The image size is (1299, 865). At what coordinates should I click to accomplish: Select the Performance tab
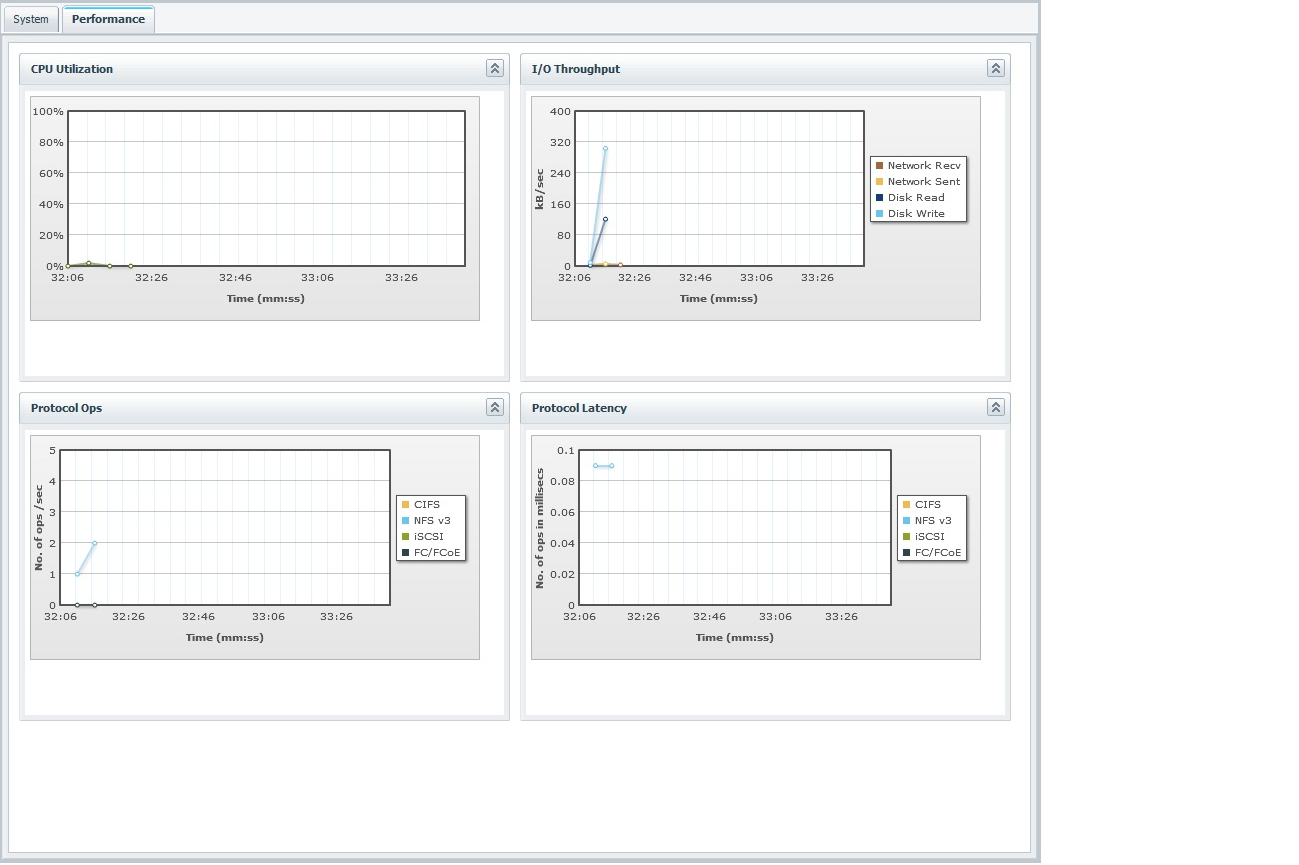[x=108, y=19]
